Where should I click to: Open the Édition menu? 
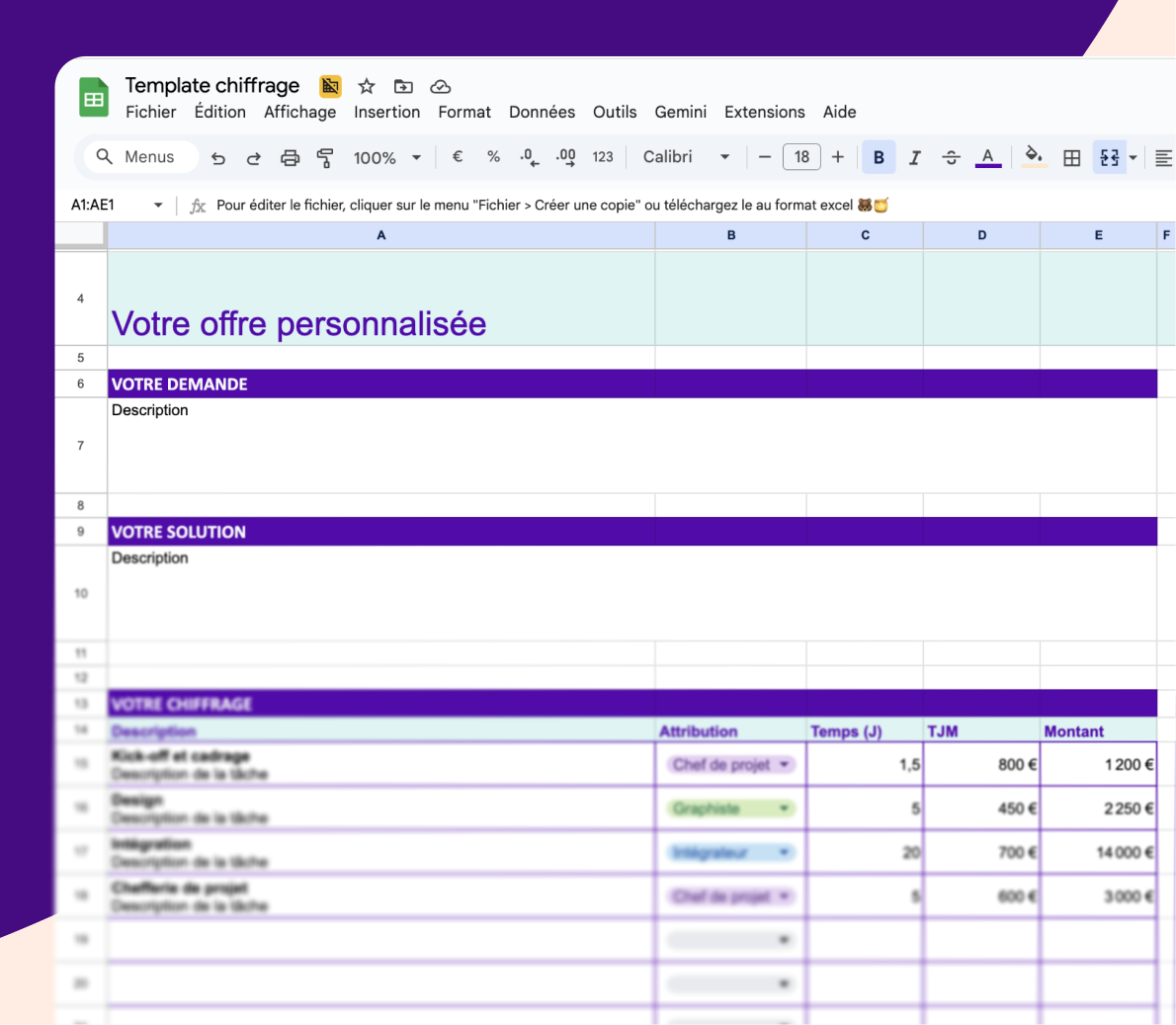click(219, 112)
